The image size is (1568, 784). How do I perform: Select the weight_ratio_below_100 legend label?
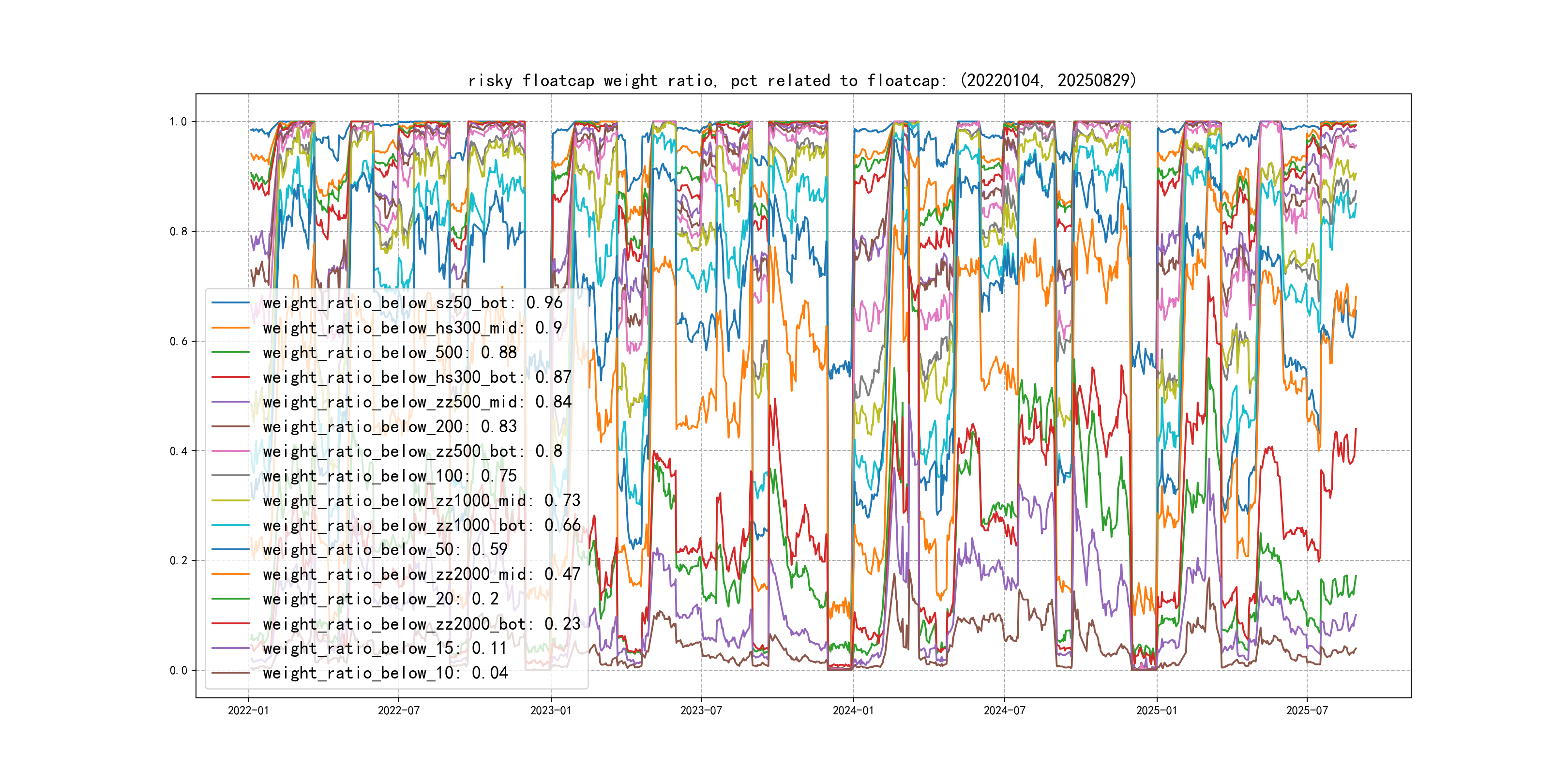tap(390, 476)
